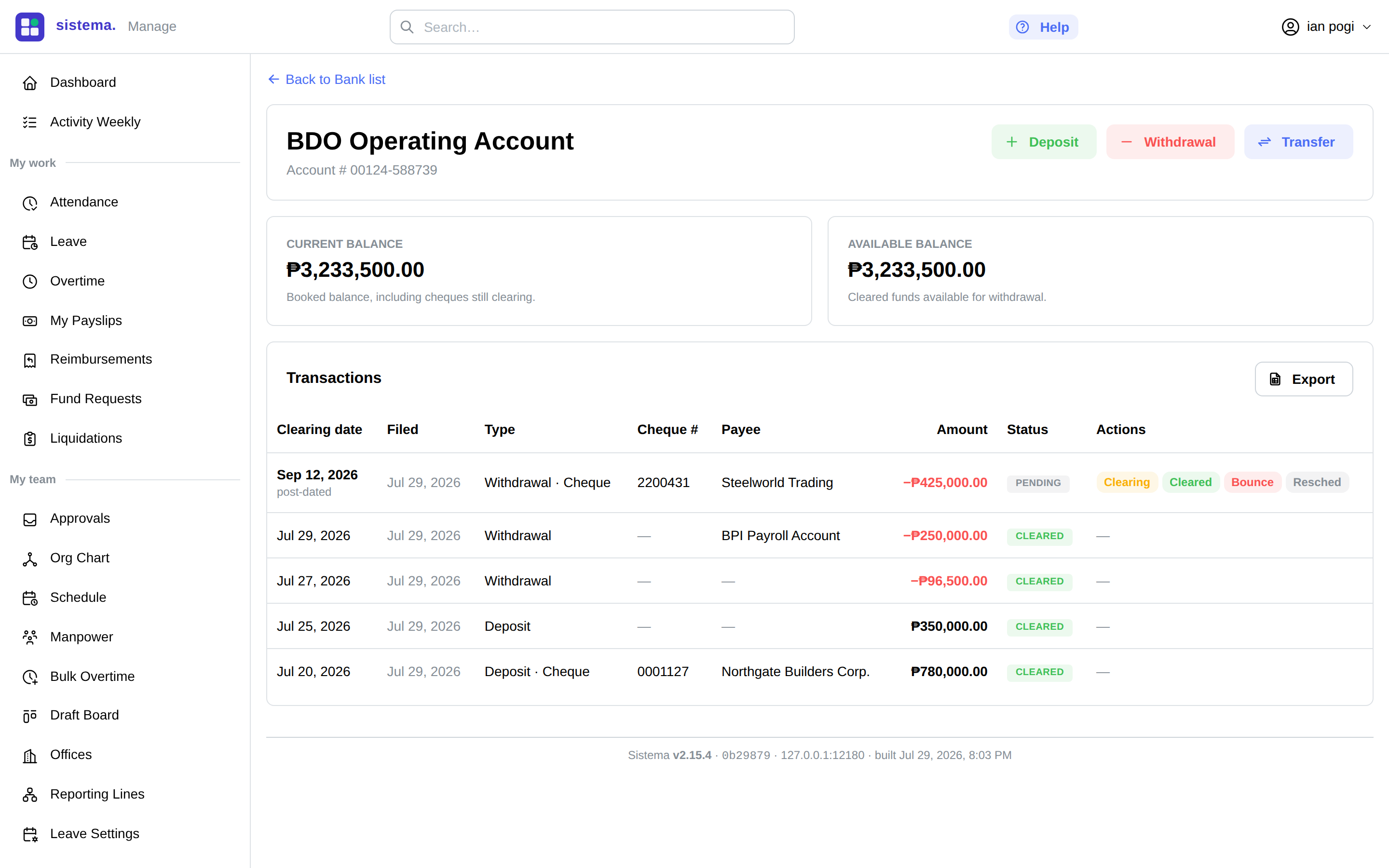Image resolution: width=1389 pixels, height=868 pixels.
Task: Expand the ian pogi user menu chevron
Action: 1367,27
